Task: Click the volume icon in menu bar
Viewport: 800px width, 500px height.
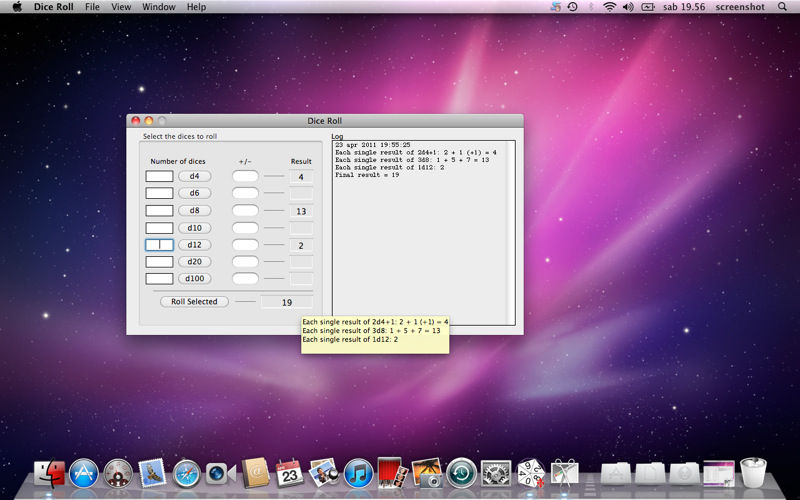Action: click(x=628, y=7)
